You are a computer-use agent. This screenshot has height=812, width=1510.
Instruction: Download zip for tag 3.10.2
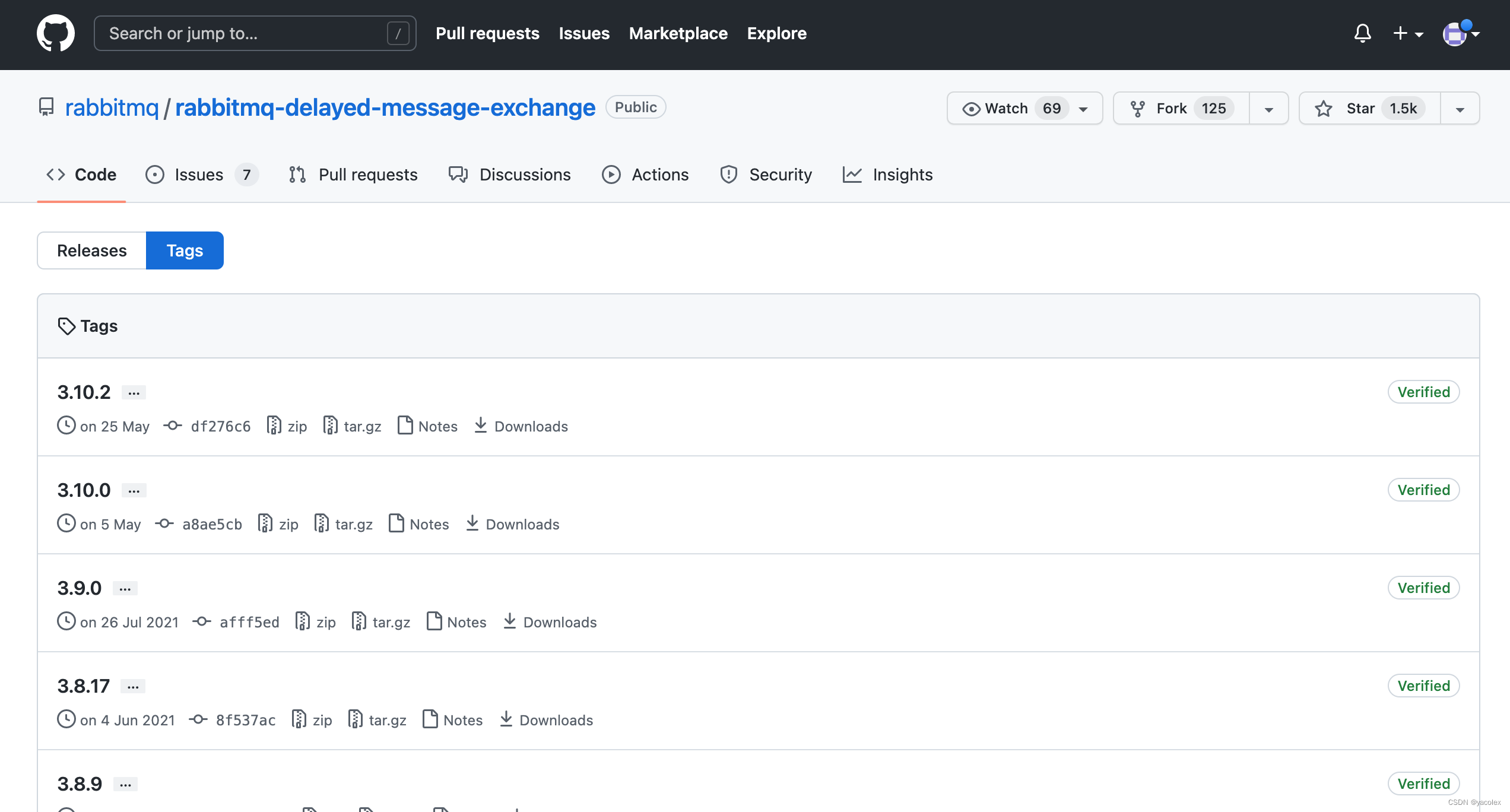click(287, 426)
